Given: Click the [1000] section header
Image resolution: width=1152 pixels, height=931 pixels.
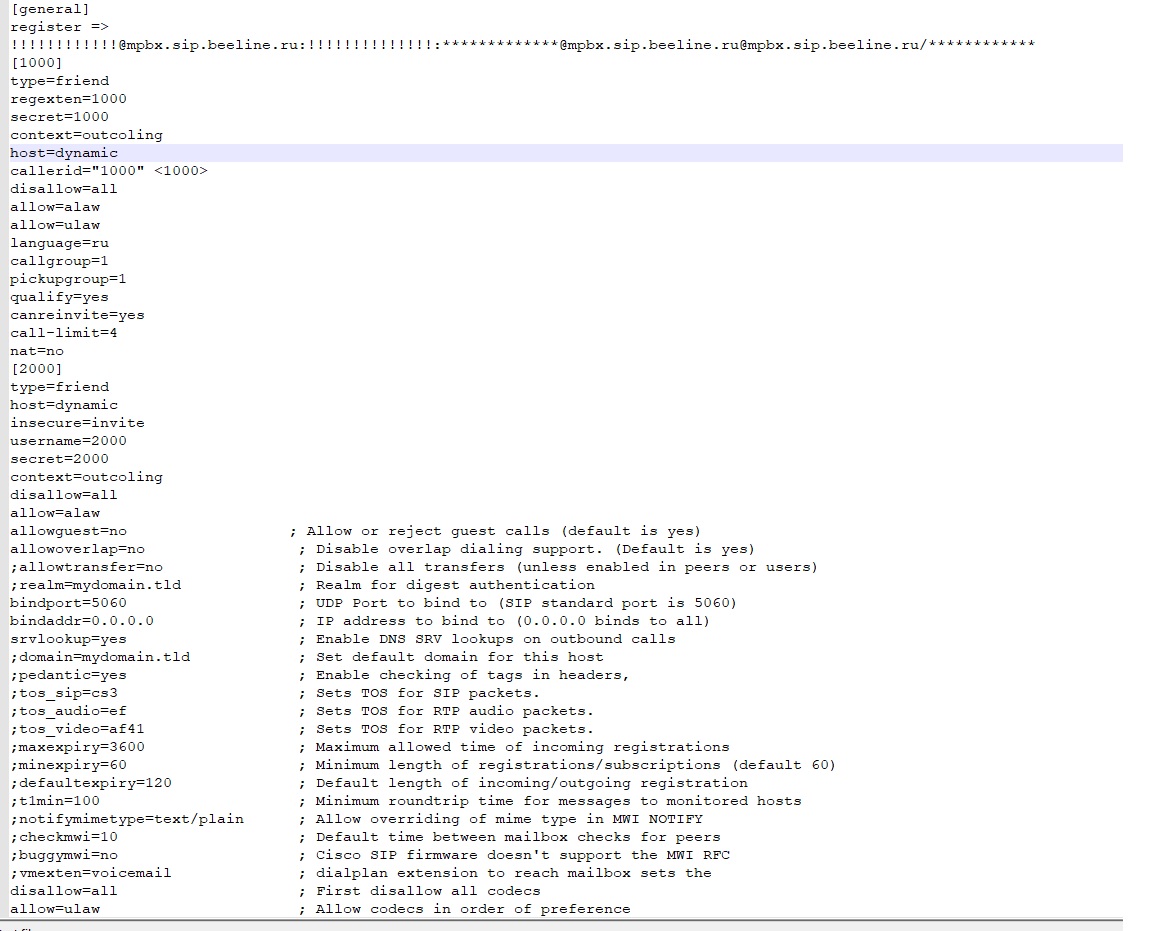Looking at the screenshot, I should point(36,63).
